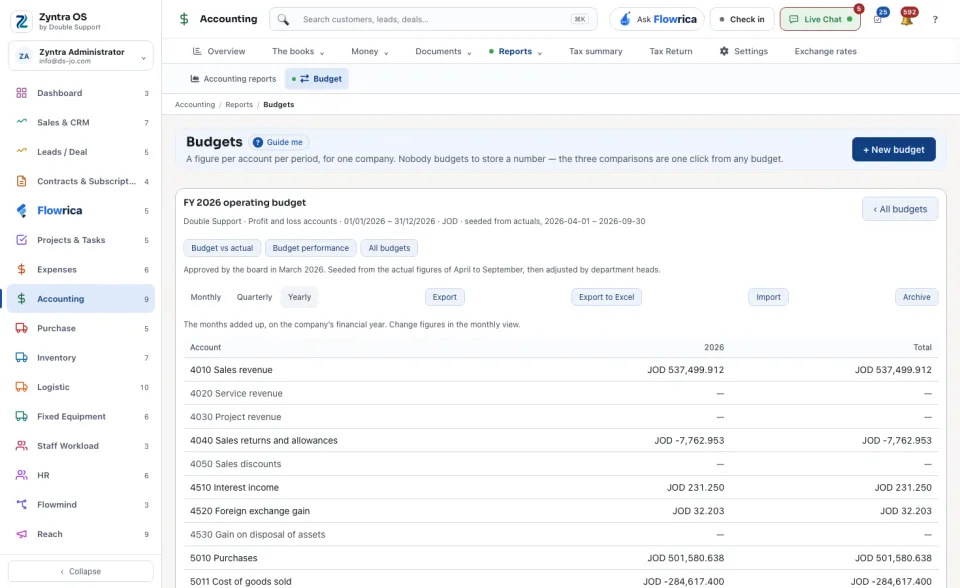Click the Dashboard grid icon in sidebar
This screenshot has width=960, height=588.
coord(21,93)
